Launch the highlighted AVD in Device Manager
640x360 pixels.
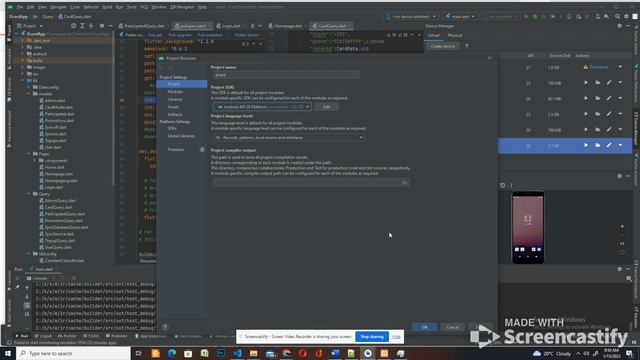(586, 145)
